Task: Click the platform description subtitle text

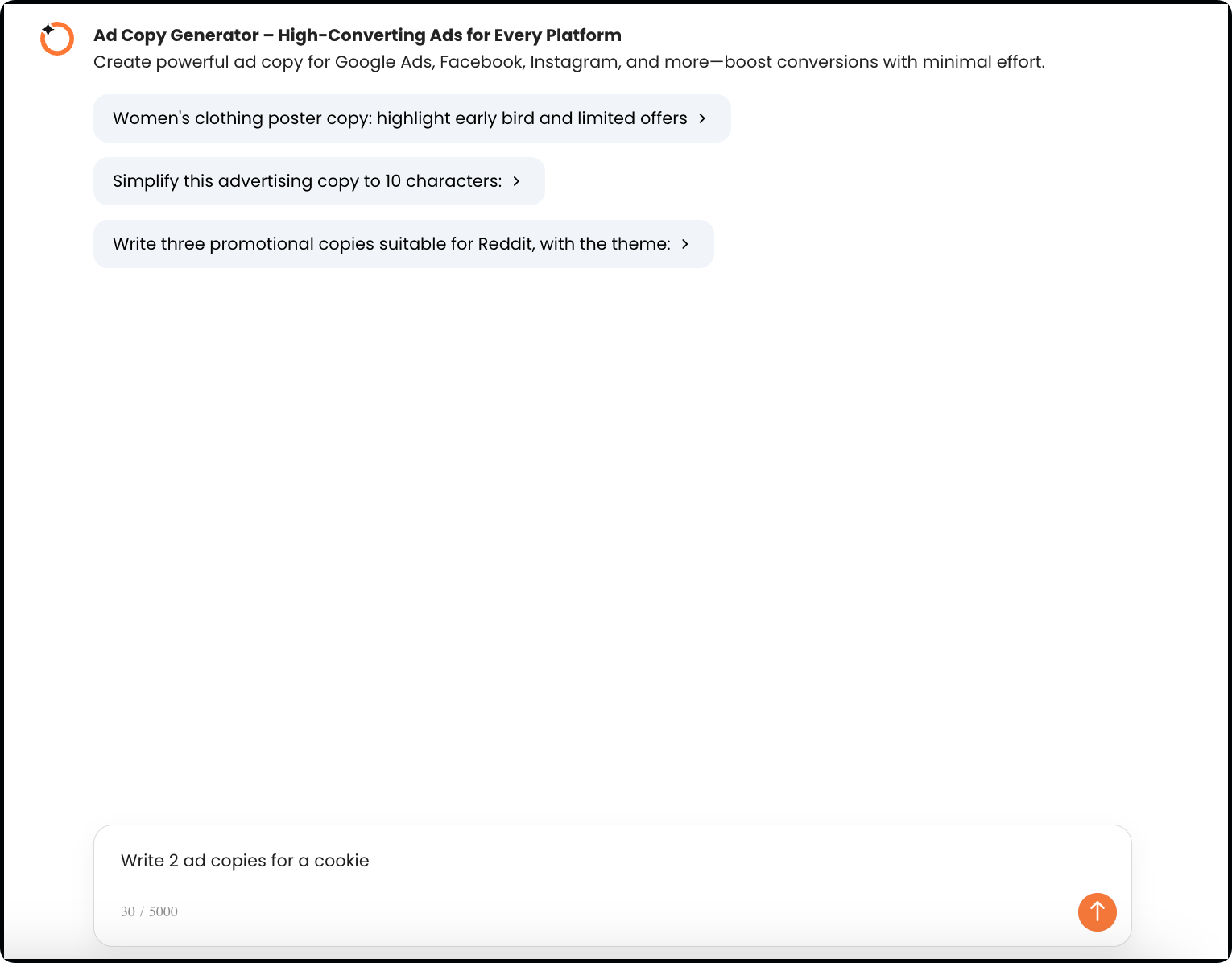Action: click(x=568, y=61)
